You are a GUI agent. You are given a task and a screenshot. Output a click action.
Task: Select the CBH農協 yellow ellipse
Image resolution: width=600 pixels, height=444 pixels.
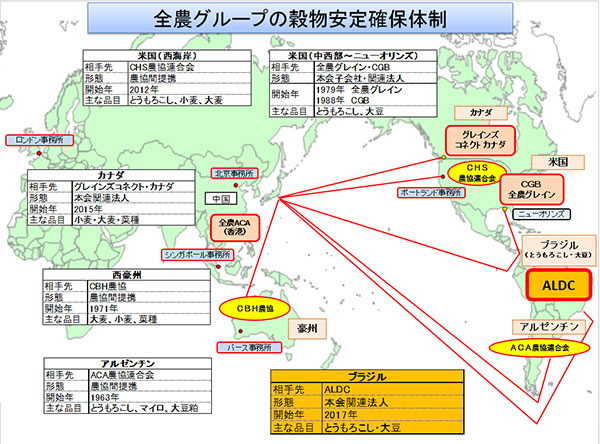pyautogui.click(x=254, y=309)
